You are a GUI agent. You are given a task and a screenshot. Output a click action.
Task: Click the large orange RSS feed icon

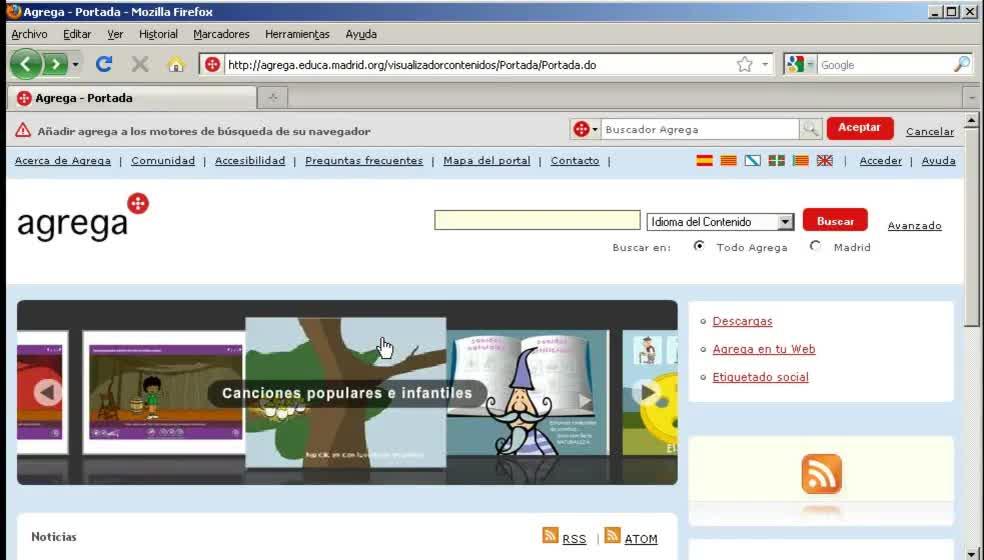coord(821,474)
